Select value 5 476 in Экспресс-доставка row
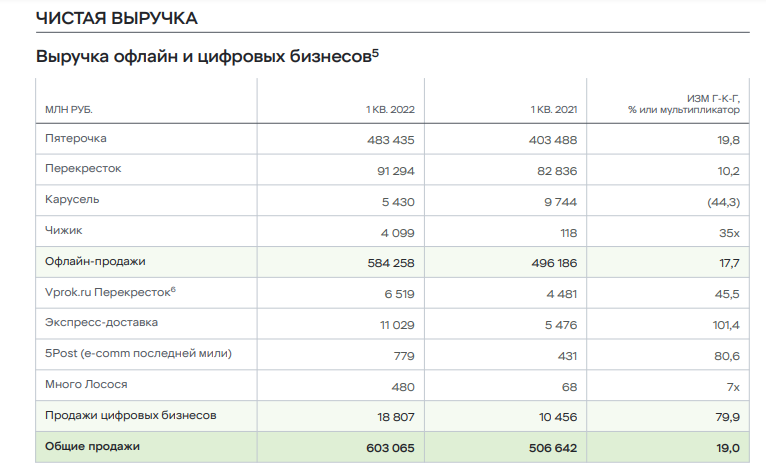This screenshot has height=471, width=766. [x=561, y=325]
